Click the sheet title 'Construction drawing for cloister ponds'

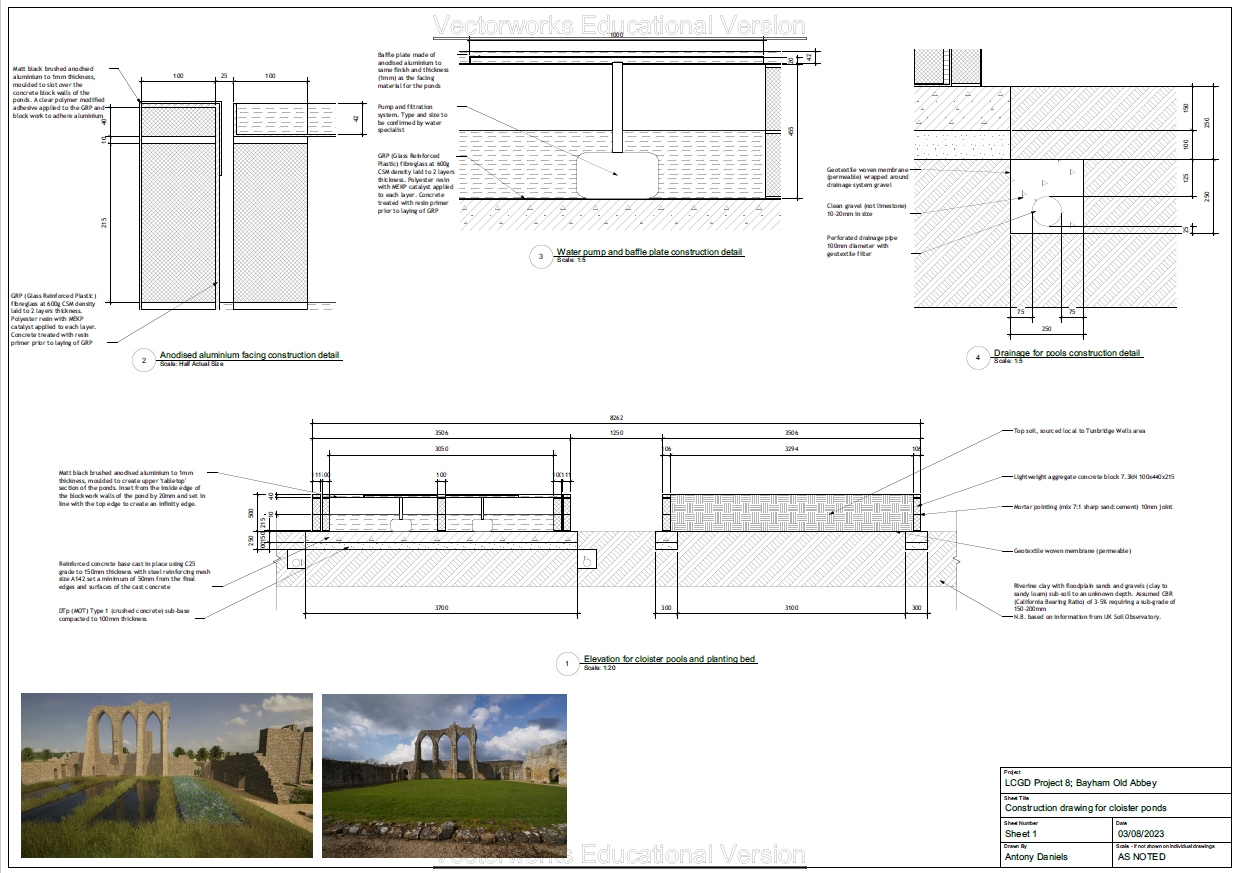(1085, 808)
